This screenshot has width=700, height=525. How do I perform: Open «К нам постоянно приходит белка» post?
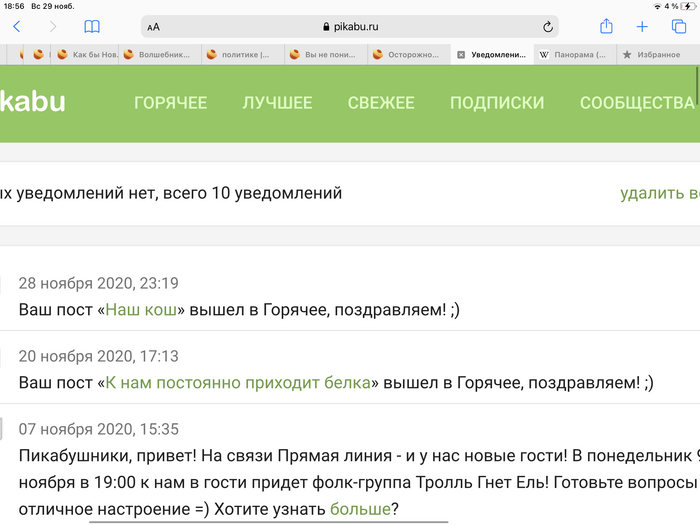pos(238,382)
